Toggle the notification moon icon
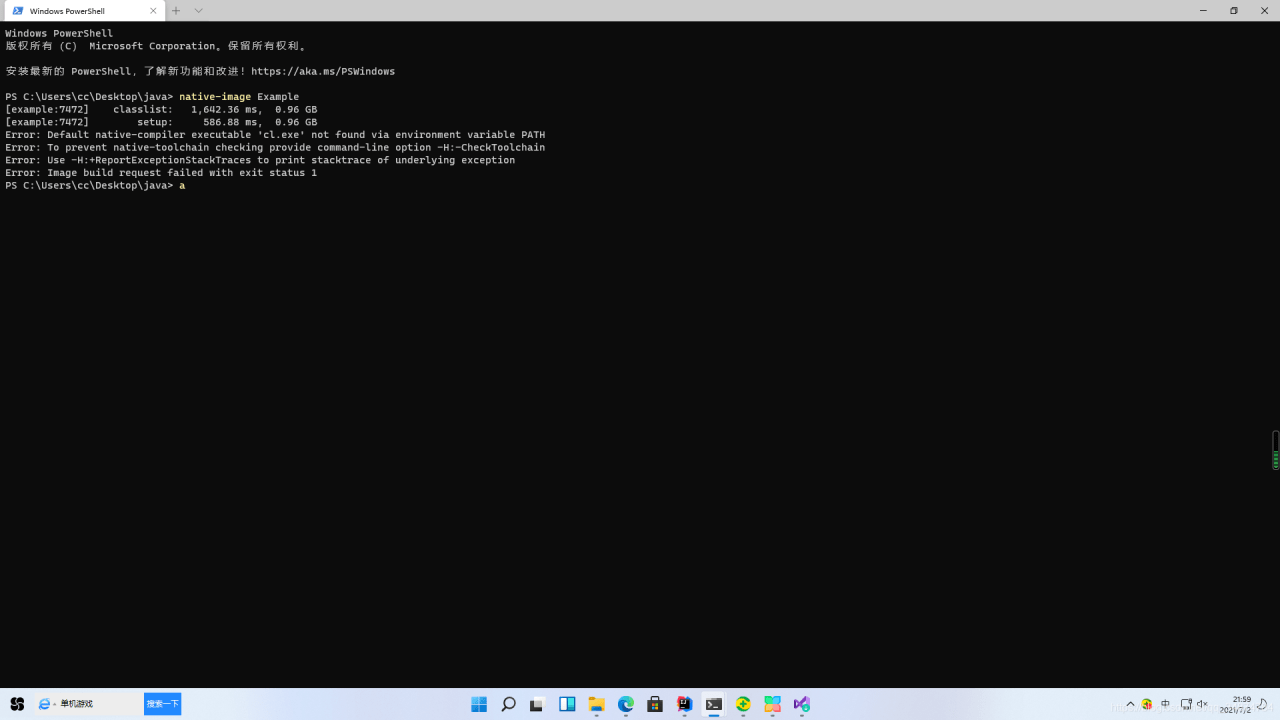 click(x=1262, y=704)
